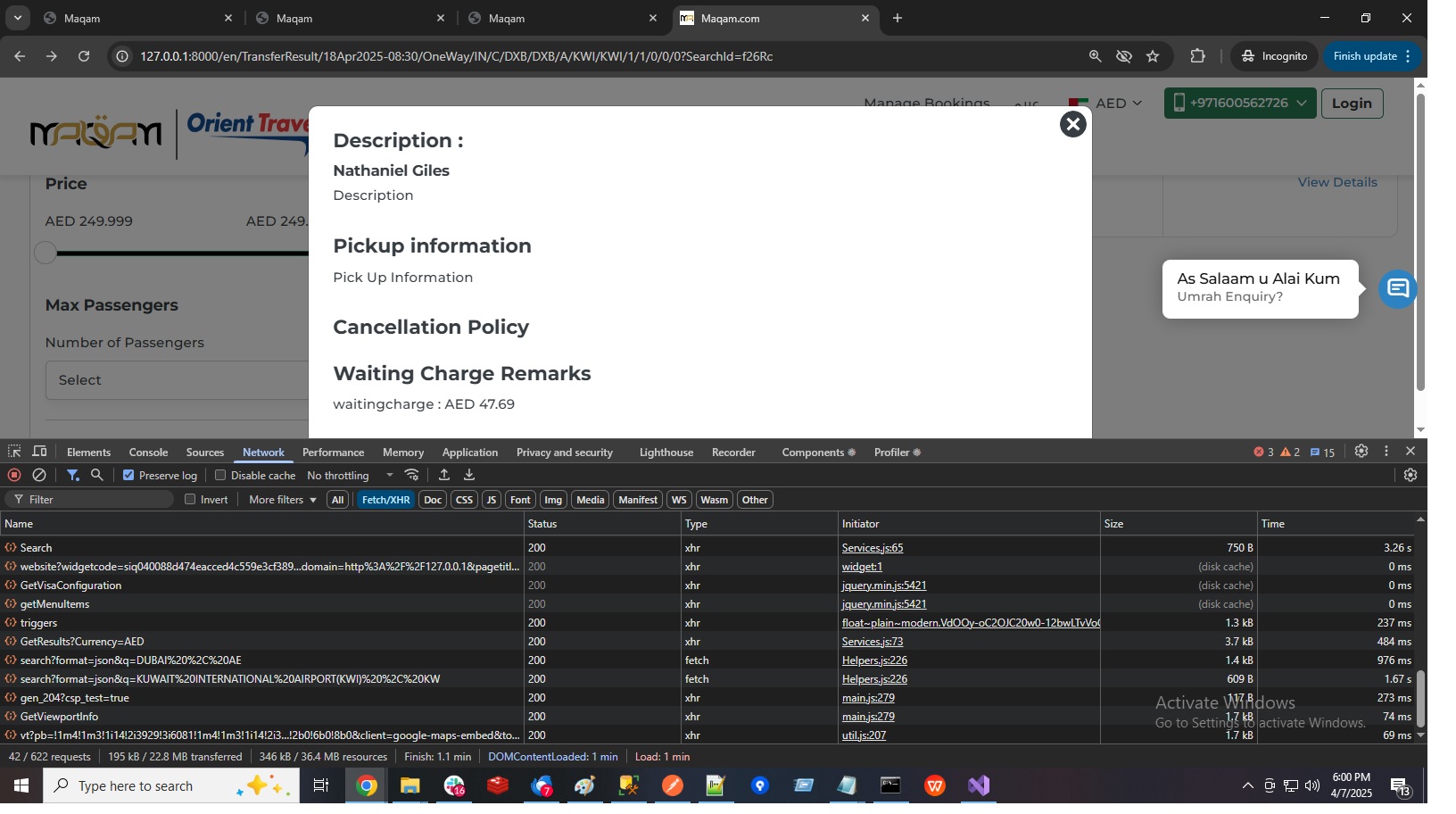Close the description popup with X icon

click(x=1072, y=124)
